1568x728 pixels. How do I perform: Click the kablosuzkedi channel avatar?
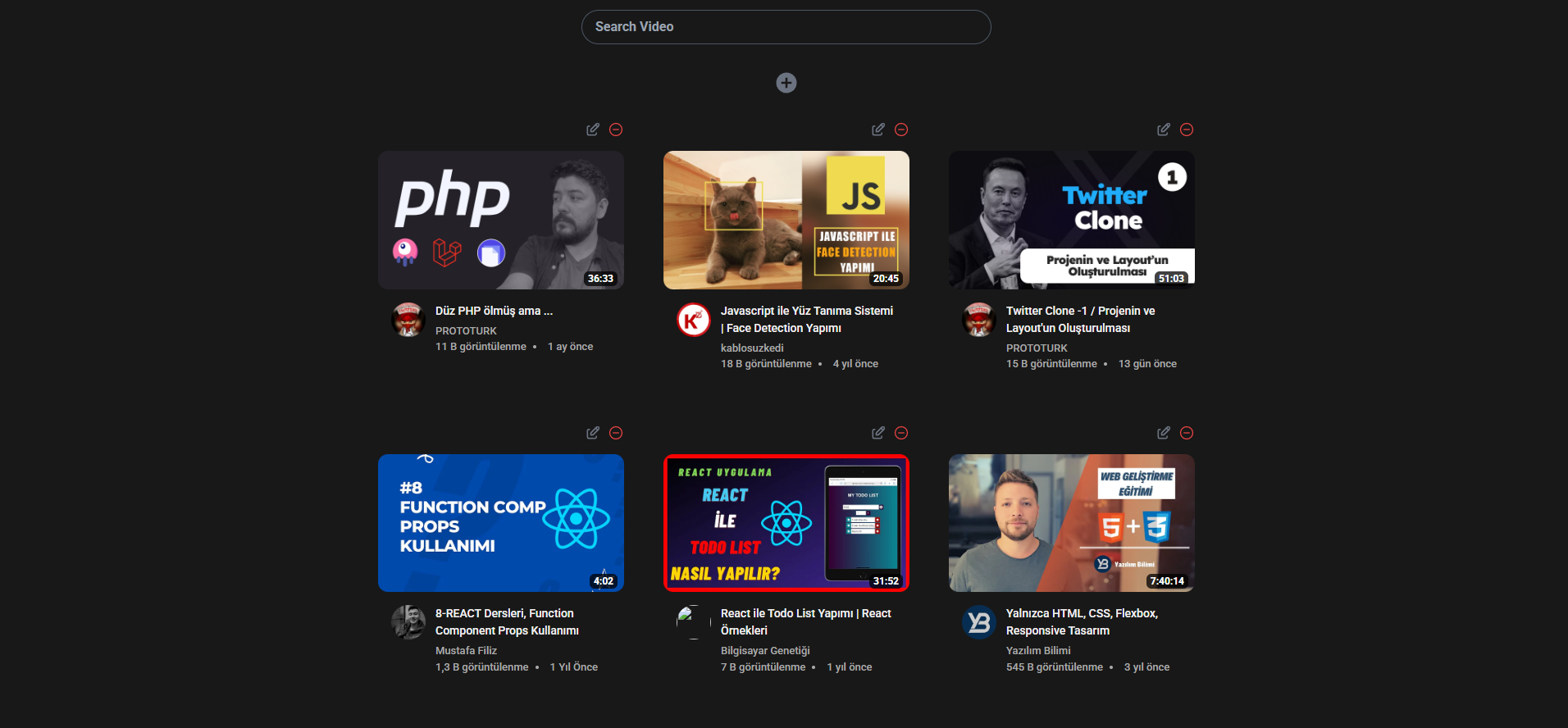[694, 320]
